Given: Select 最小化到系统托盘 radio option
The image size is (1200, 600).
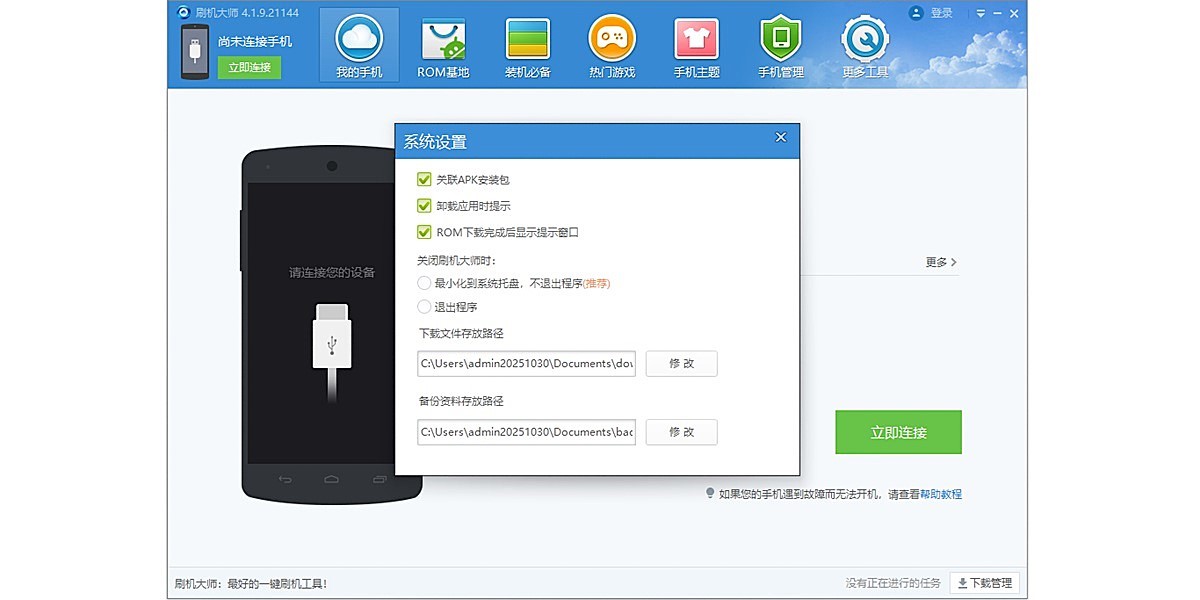Looking at the screenshot, I should point(424,283).
